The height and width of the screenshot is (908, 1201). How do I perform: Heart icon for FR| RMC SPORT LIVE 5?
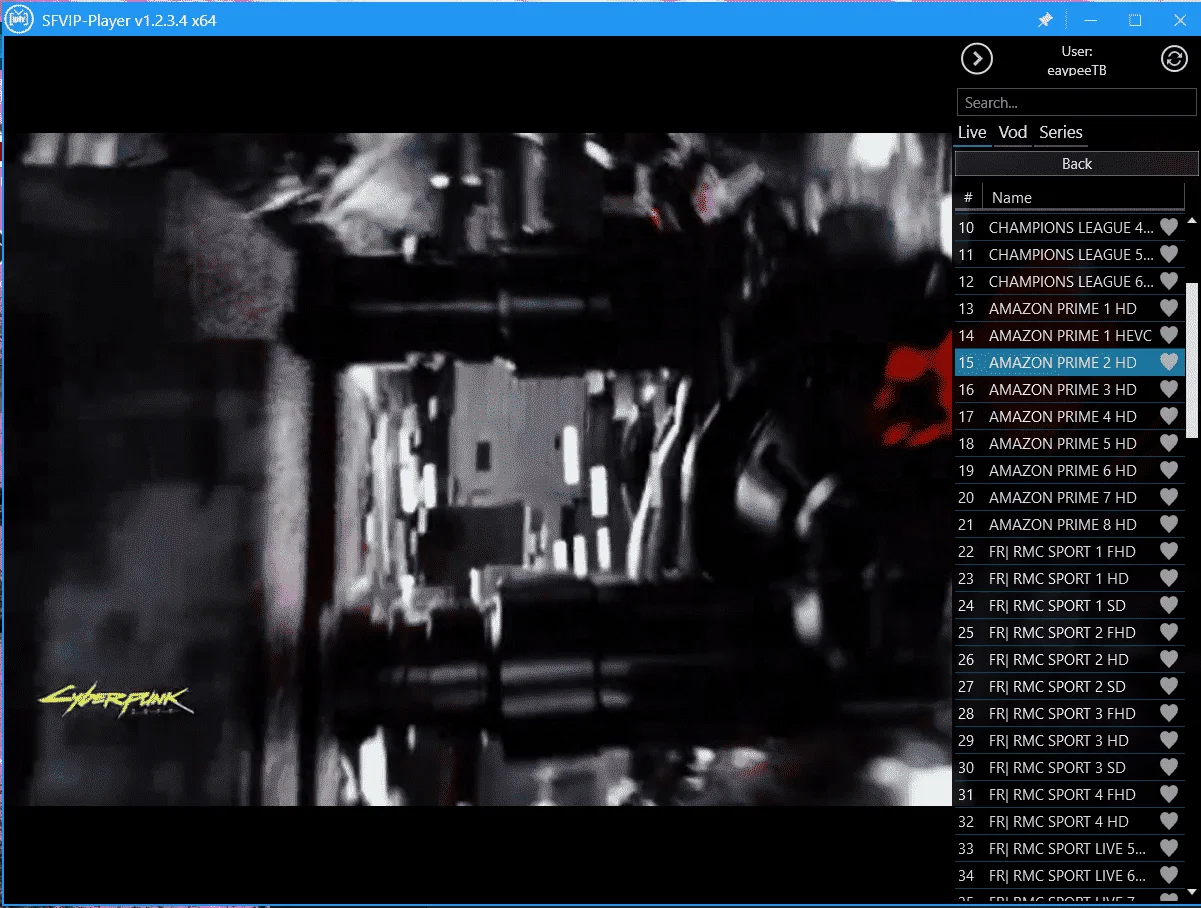coord(1168,848)
